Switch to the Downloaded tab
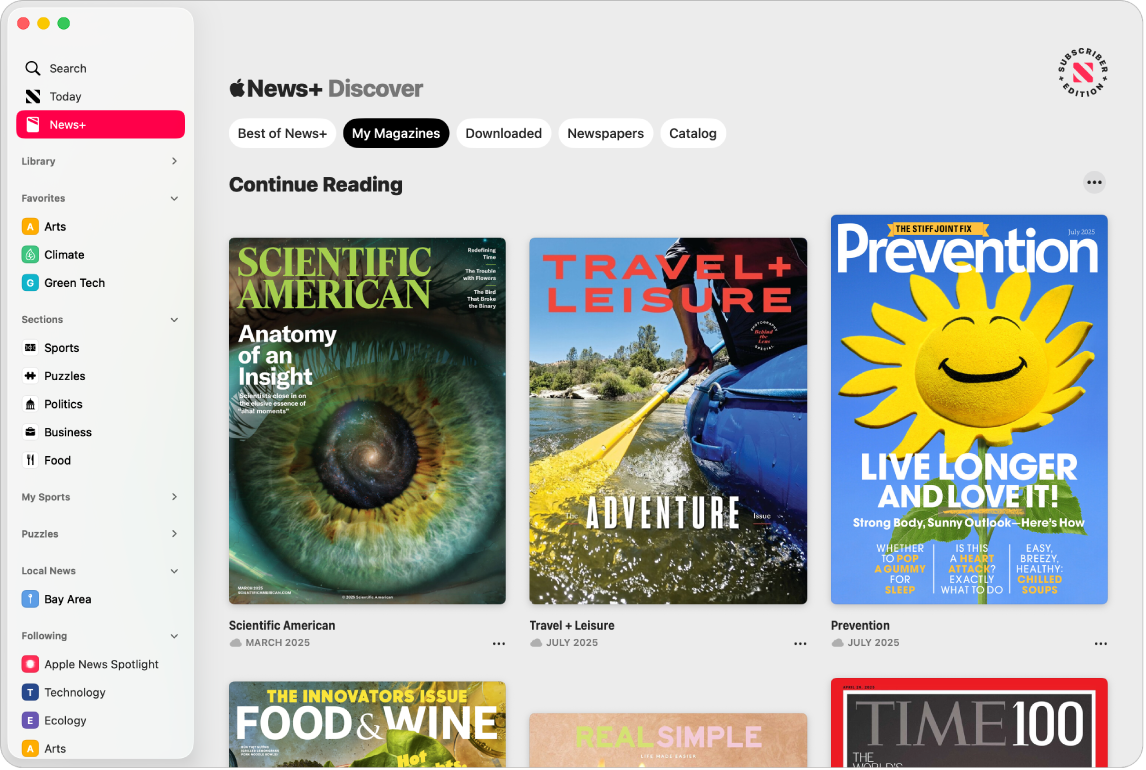This screenshot has width=1146, height=770. pyautogui.click(x=503, y=133)
